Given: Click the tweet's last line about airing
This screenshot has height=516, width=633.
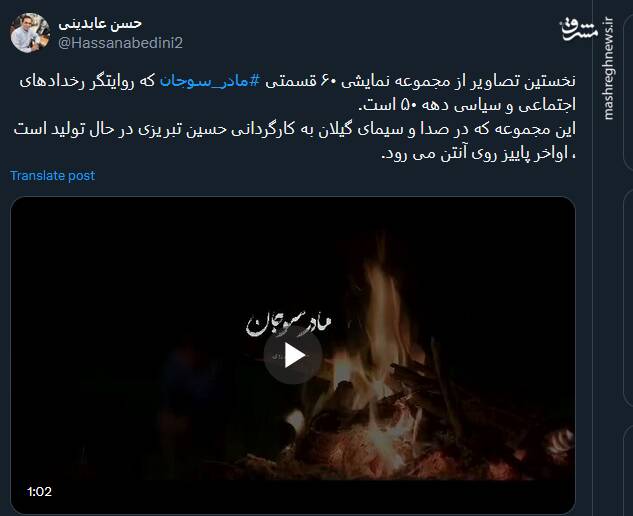Looking at the screenshot, I should (478, 153).
